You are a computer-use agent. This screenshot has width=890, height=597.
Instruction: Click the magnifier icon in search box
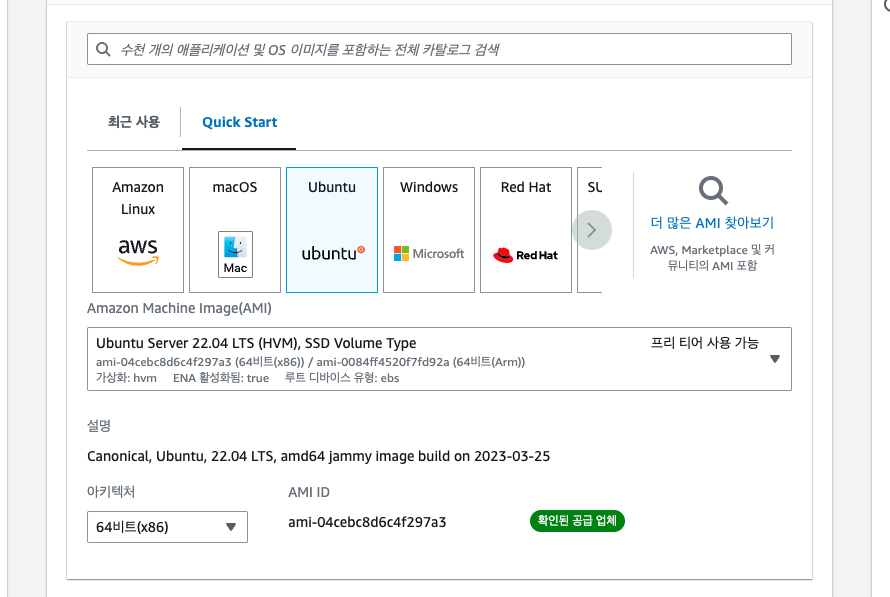tap(103, 49)
